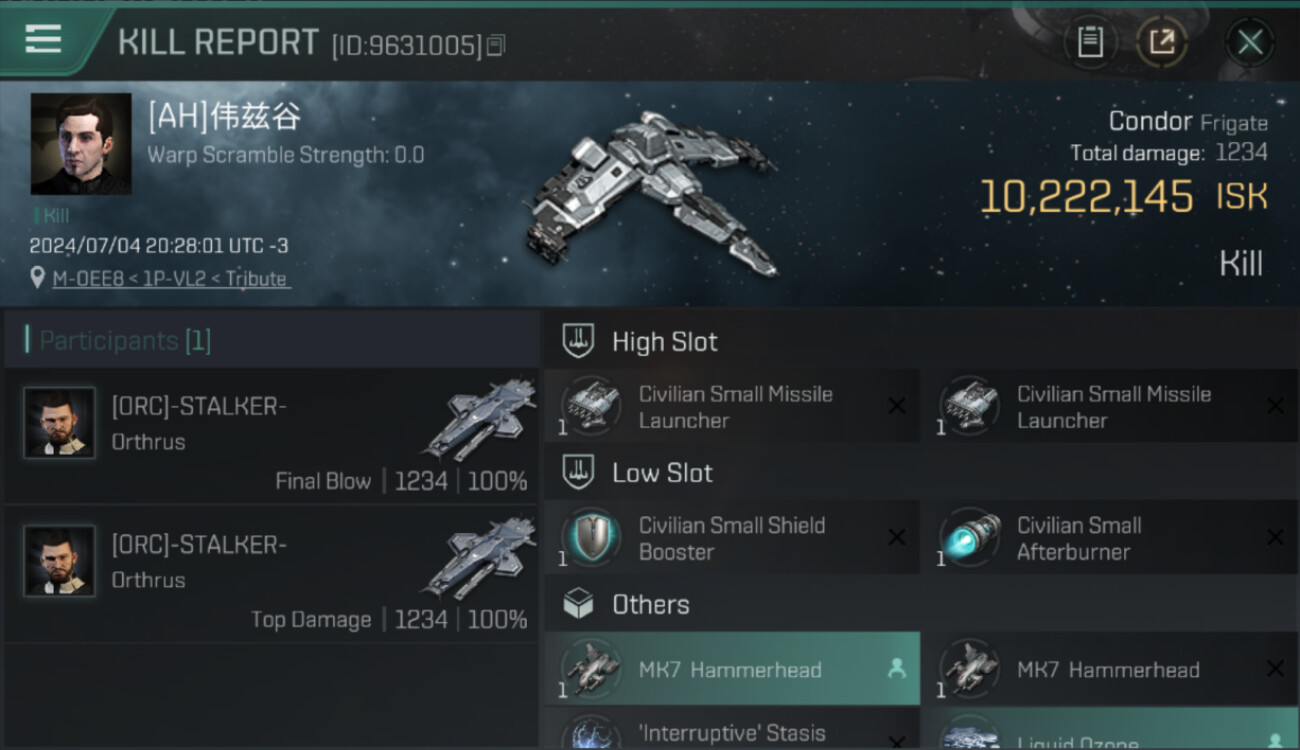1300x750 pixels.
Task: Click the location pin icon
Action: click(x=38, y=278)
